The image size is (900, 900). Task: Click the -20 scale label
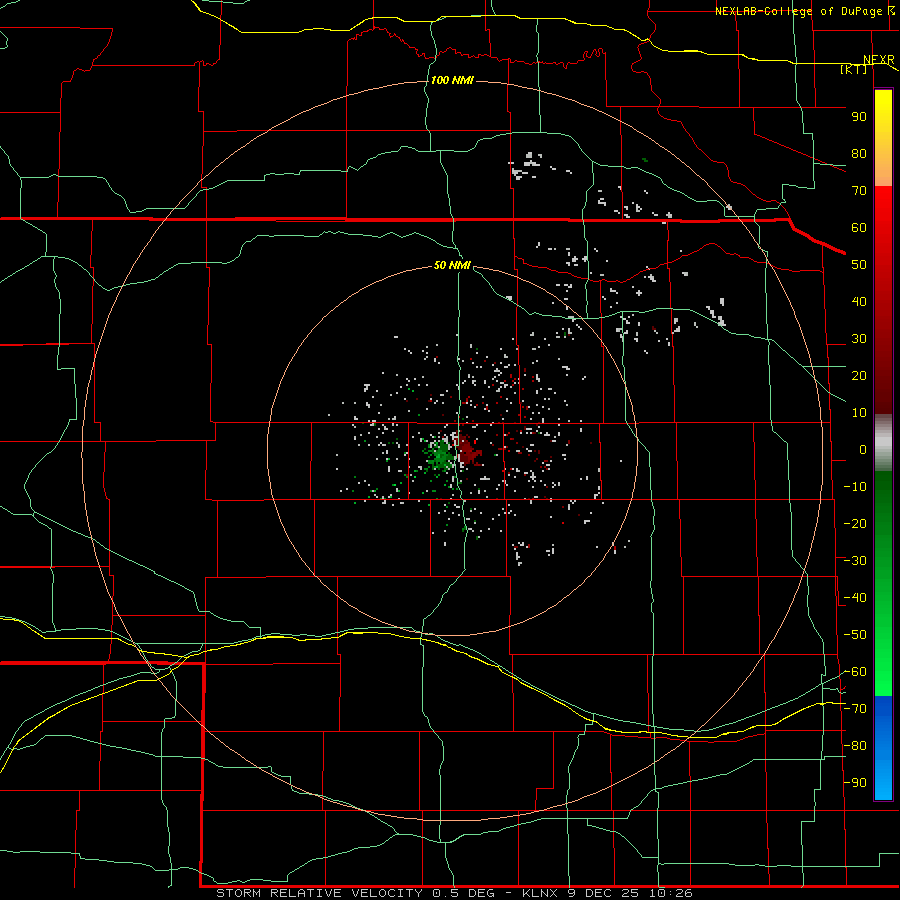[x=855, y=523]
